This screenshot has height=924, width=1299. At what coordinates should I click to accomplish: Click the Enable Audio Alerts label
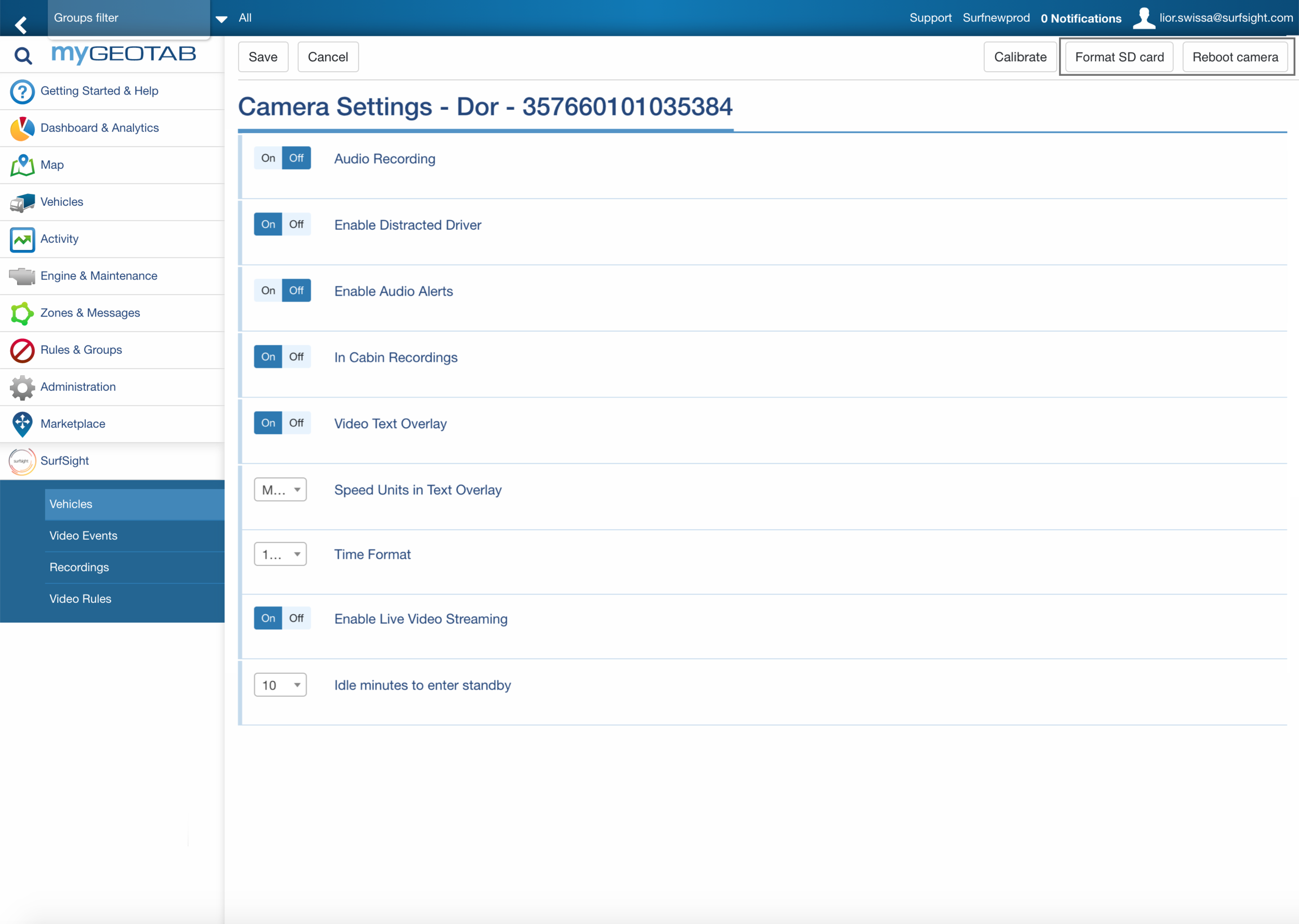point(393,292)
